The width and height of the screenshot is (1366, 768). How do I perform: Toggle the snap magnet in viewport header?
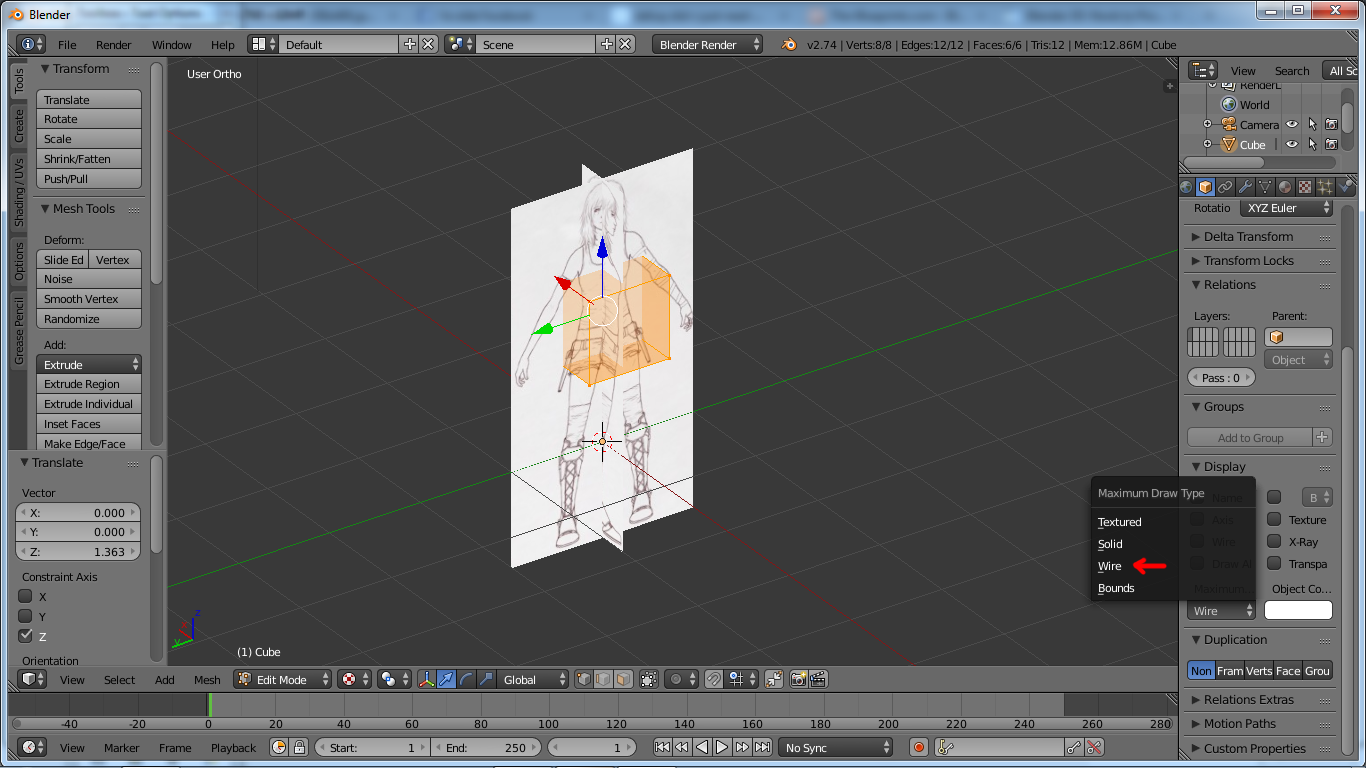click(x=714, y=679)
